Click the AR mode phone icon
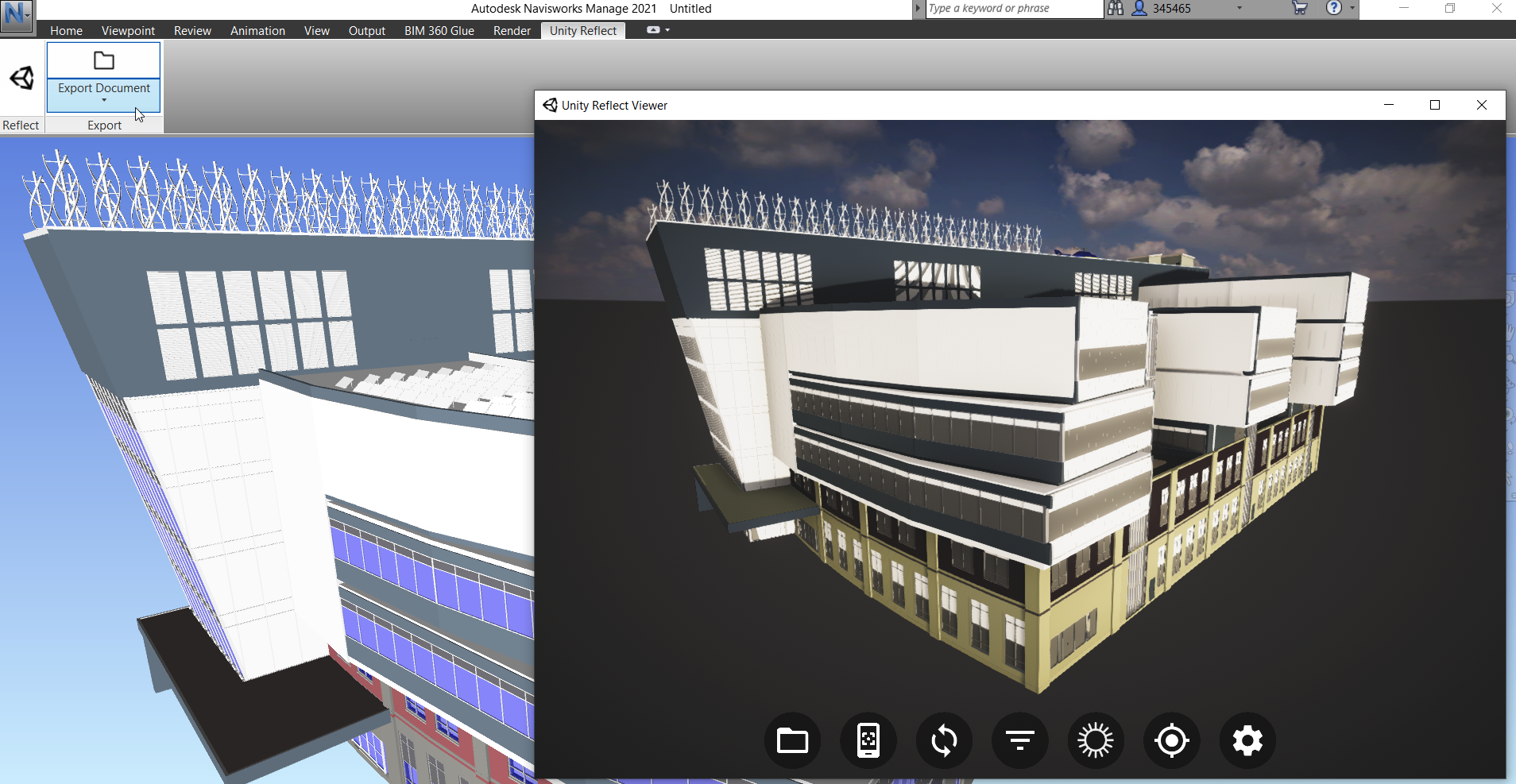This screenshot has height=784, width=1516. (868, 740)
